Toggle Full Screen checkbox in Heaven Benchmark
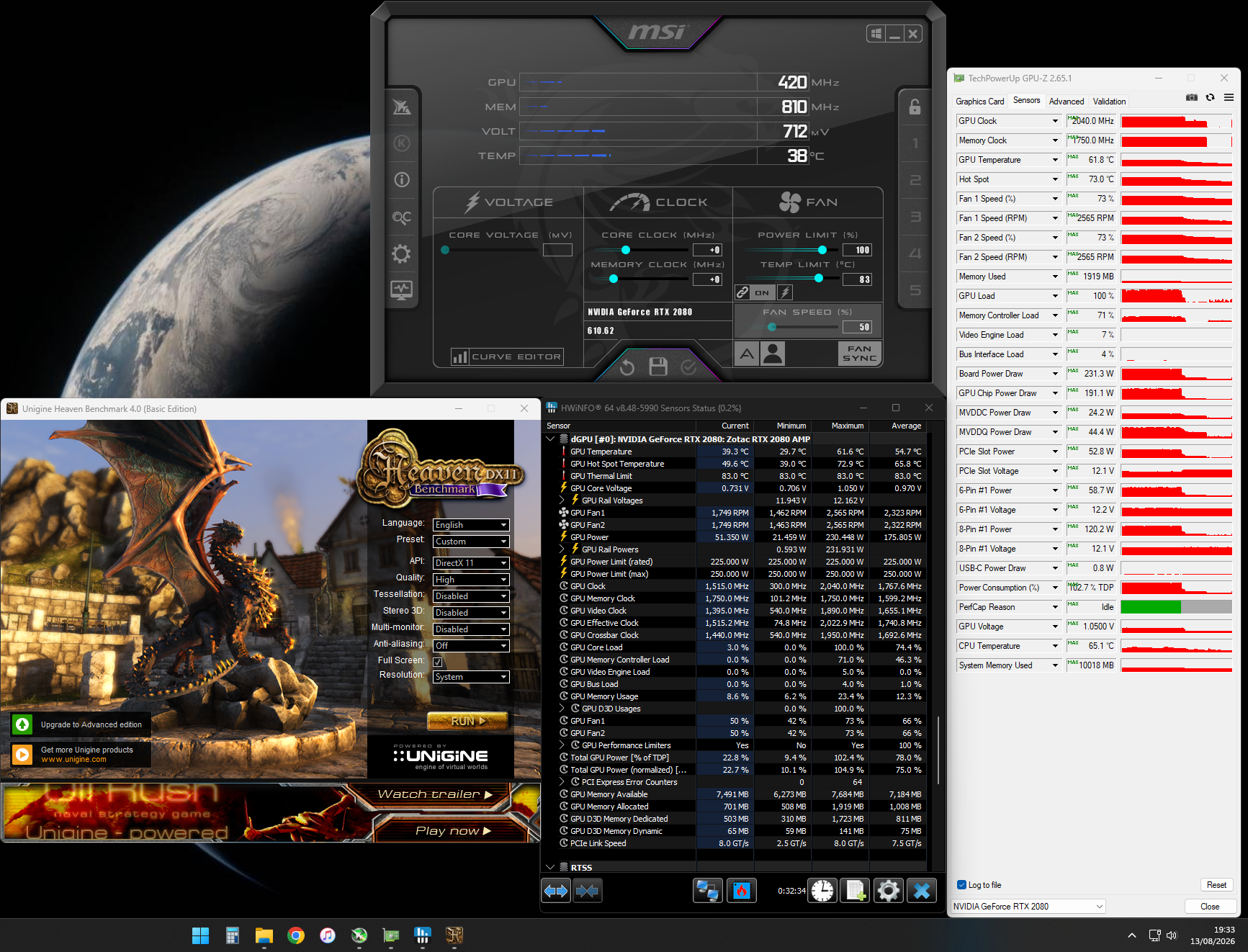1248x952 pixels. pos(438,662)
